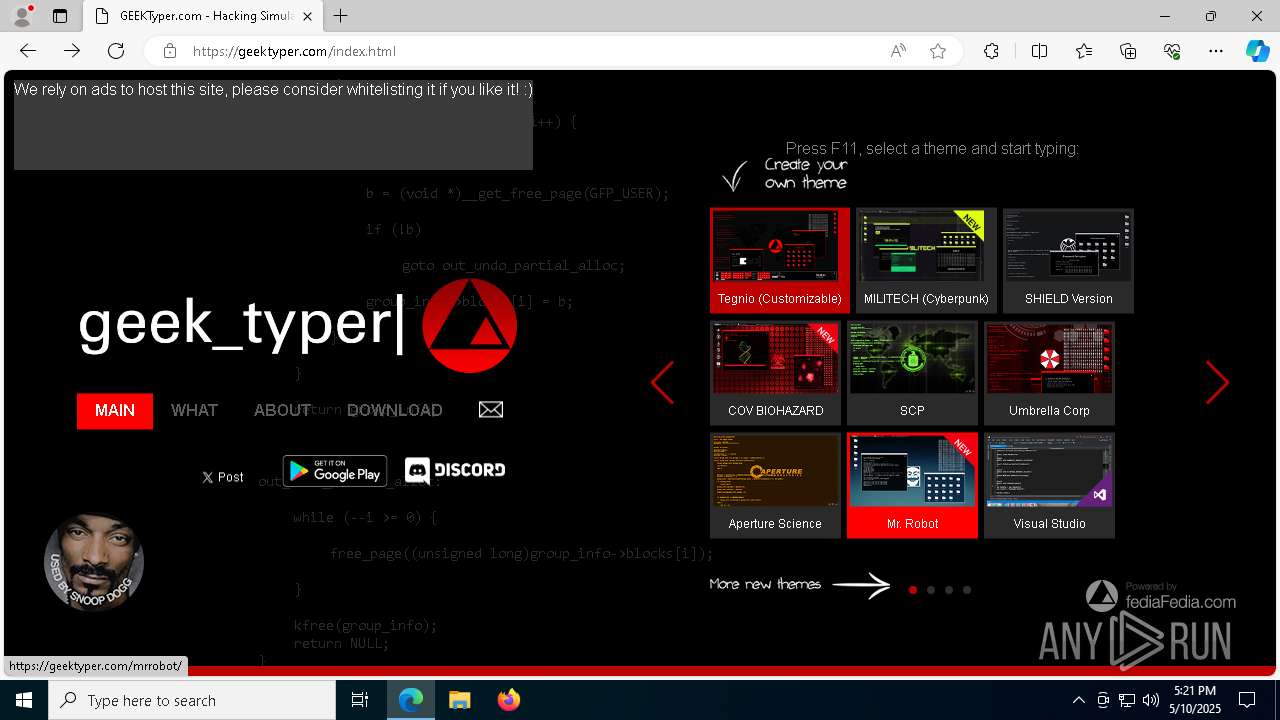This screenshot has width=1280, height=720.
Task: Click the browser Forward arrow
Action: pos(72,51)
